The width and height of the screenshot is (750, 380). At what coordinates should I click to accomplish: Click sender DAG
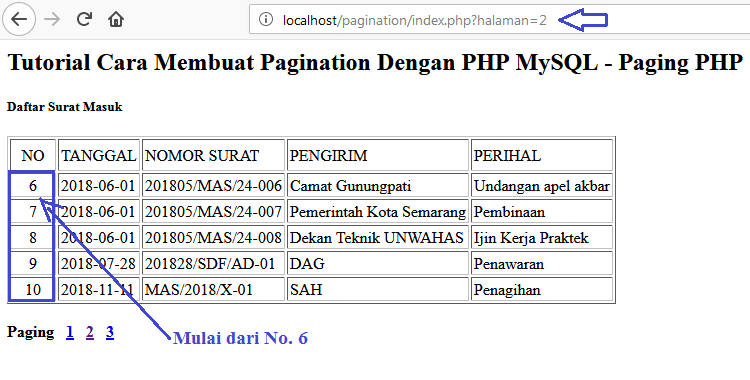click(x=378, y=264)
